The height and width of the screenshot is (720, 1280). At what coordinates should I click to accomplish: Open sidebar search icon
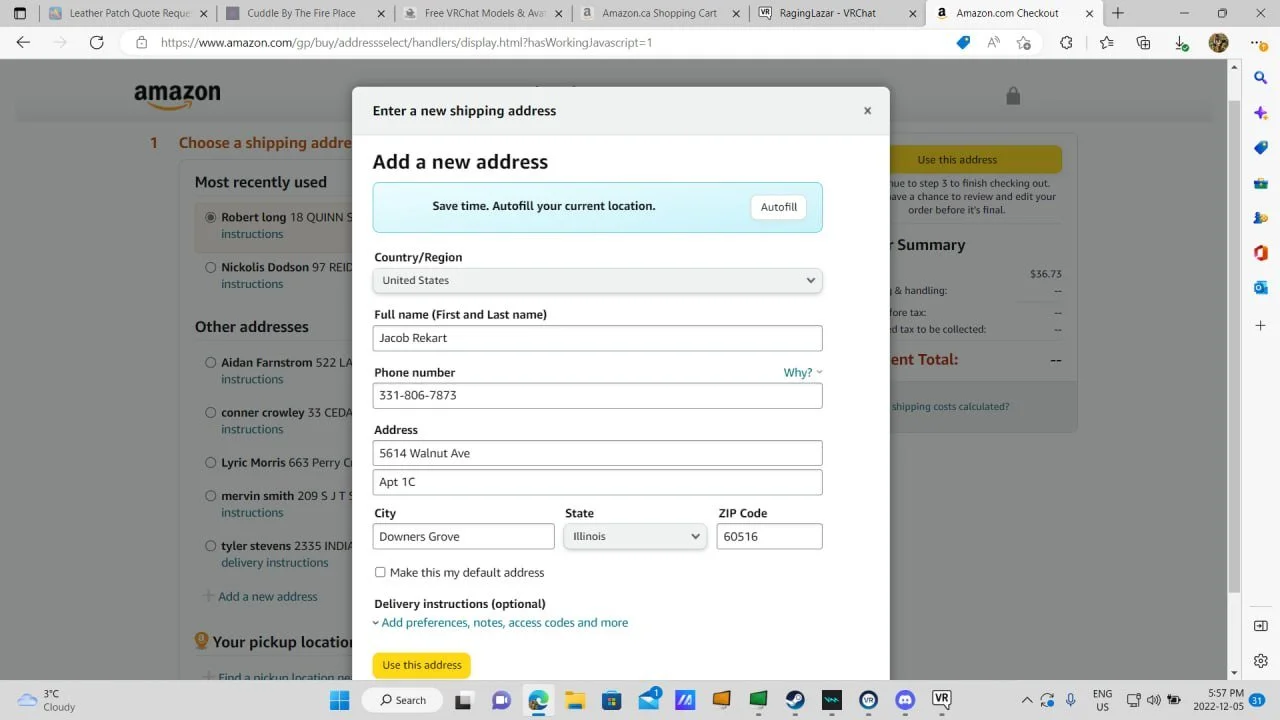pyautogui.click(x=1260, y=77)
